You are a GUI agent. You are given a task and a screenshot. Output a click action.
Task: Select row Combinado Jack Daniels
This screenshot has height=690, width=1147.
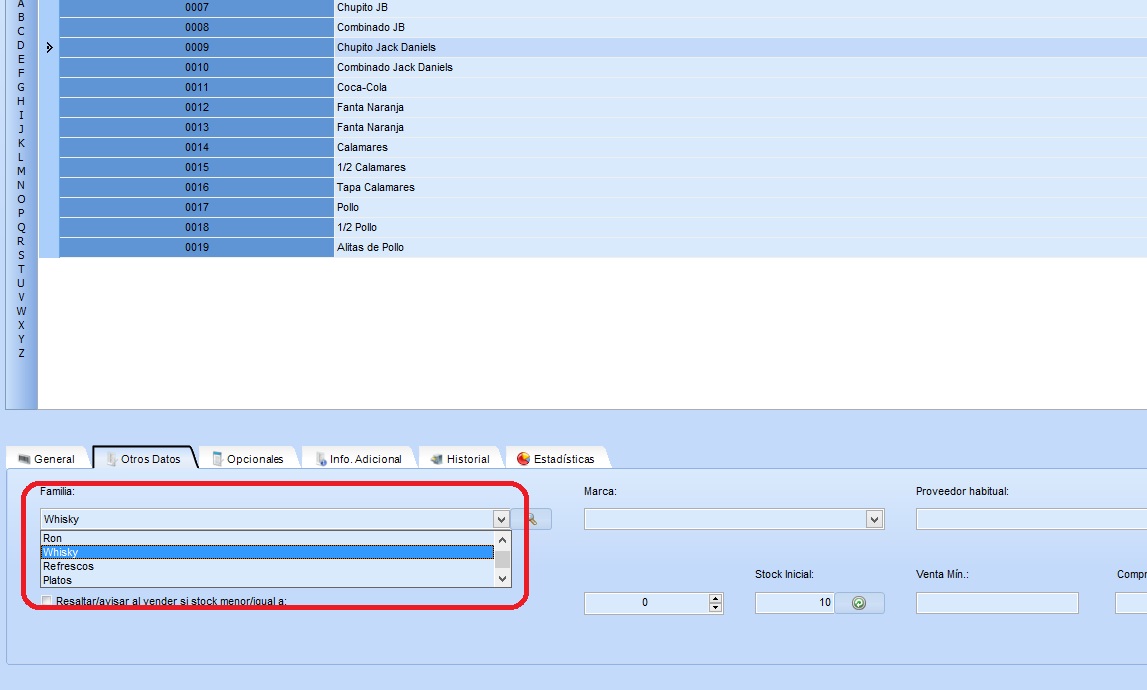coord(603,67)
